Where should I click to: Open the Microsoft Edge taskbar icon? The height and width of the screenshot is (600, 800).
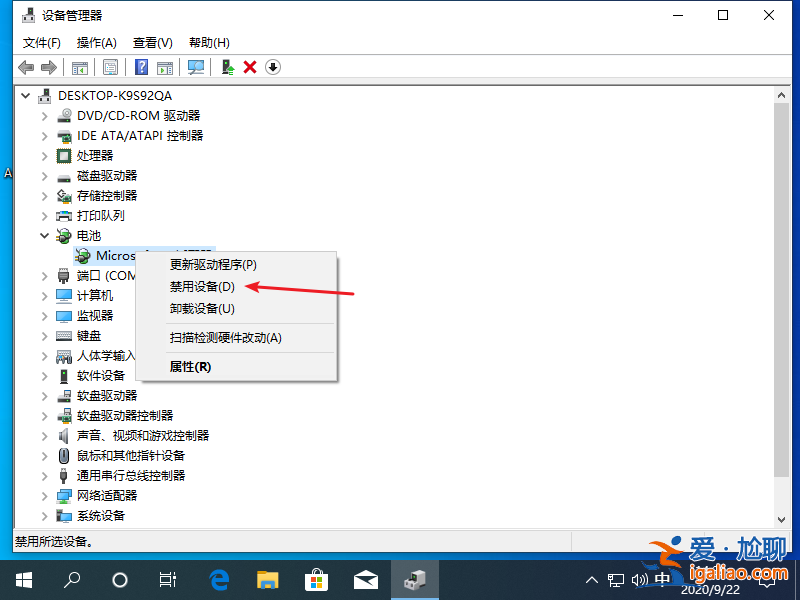click(x=220, y=579)
